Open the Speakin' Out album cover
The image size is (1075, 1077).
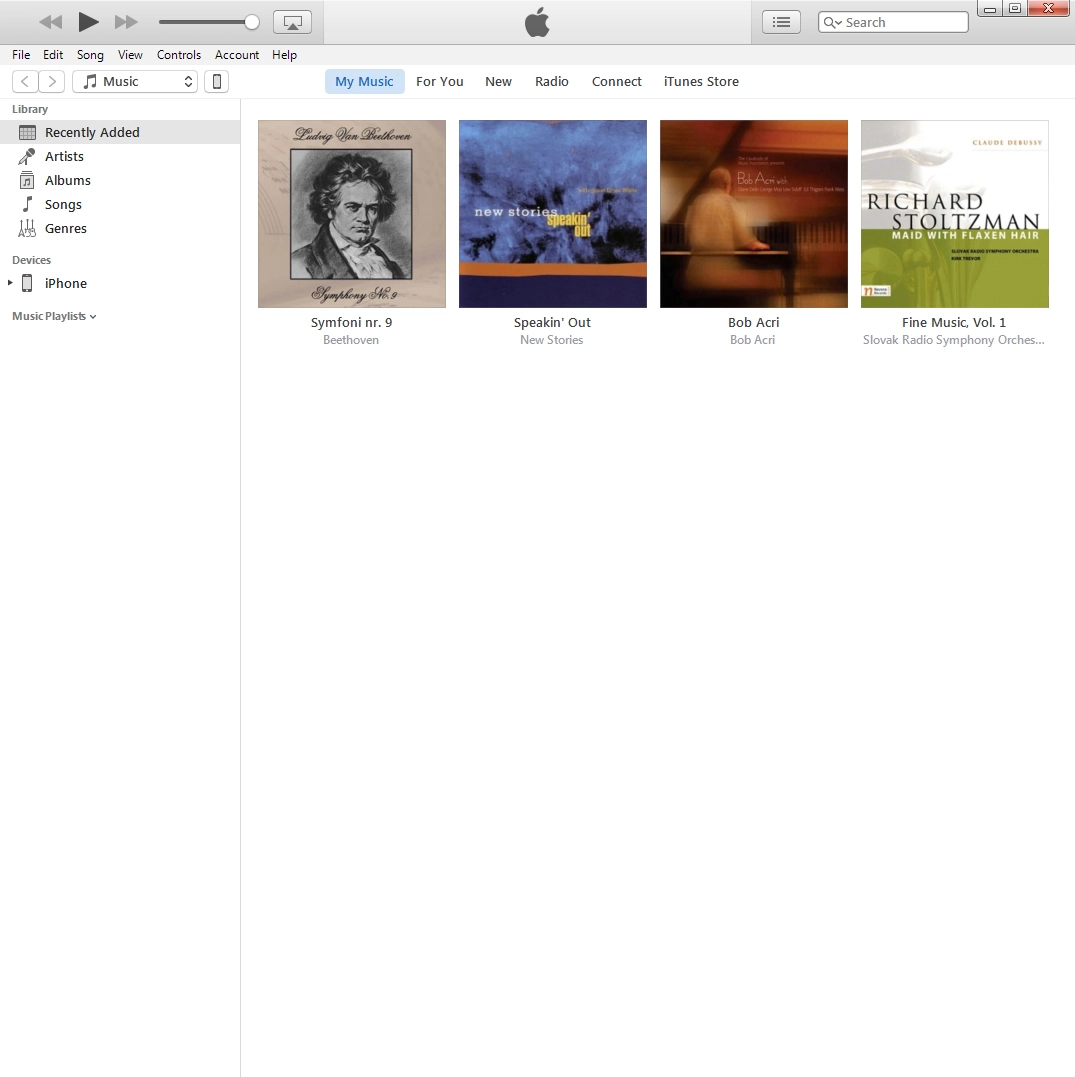(x=552, y=214)
